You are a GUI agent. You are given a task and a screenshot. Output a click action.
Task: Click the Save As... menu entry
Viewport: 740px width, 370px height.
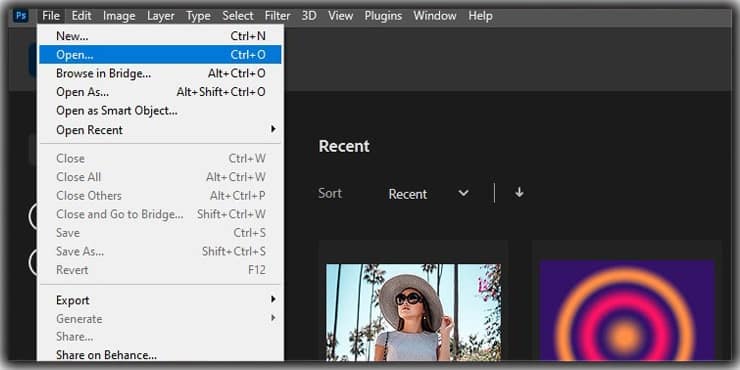[160, 252]
